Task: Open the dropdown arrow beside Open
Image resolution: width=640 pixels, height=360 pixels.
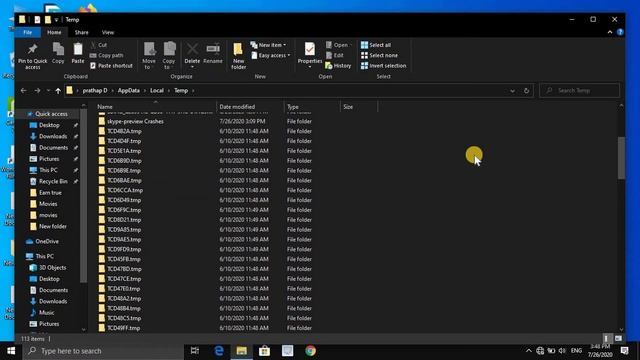Action: pos(351,45)
